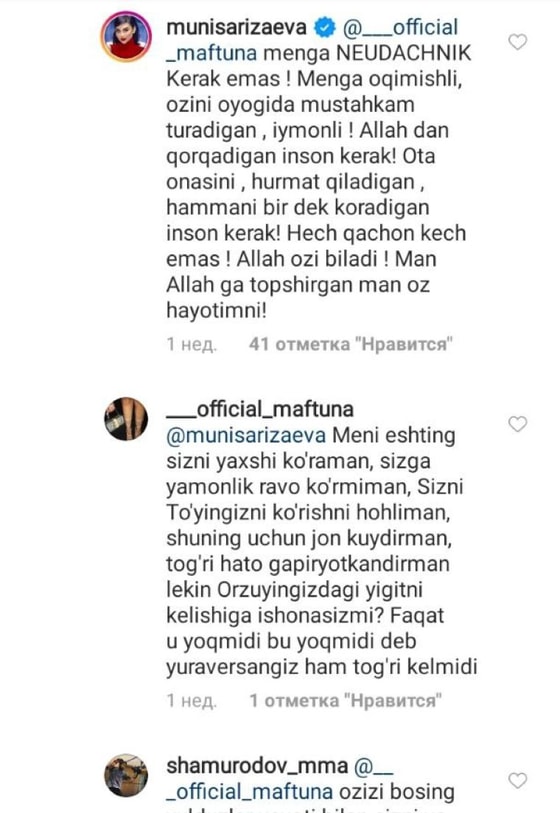View the 1 отметка "Нравится" likes list

pos(346,700)
